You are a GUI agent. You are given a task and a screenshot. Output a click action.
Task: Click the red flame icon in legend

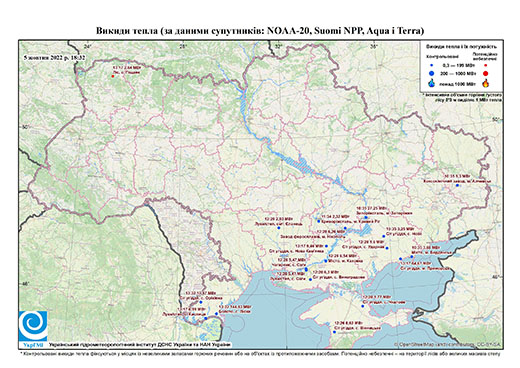click(x=486, y=83)
